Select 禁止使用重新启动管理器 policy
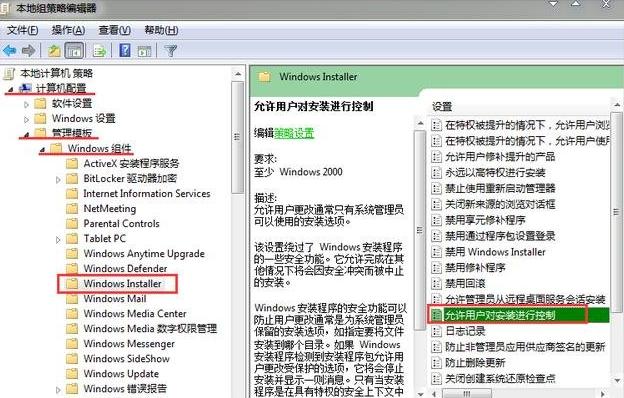The image size is (624, 398). point(500,188)
